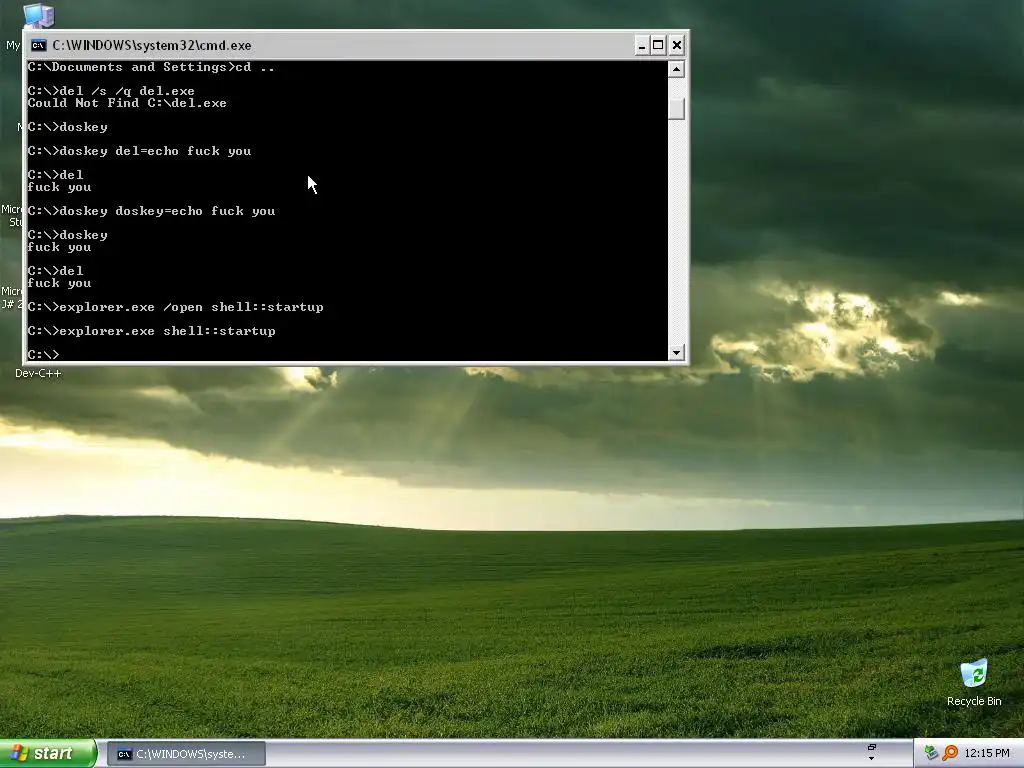Open the cmd.exe title bar system icon
The image size is (1024, 768).
39,45
